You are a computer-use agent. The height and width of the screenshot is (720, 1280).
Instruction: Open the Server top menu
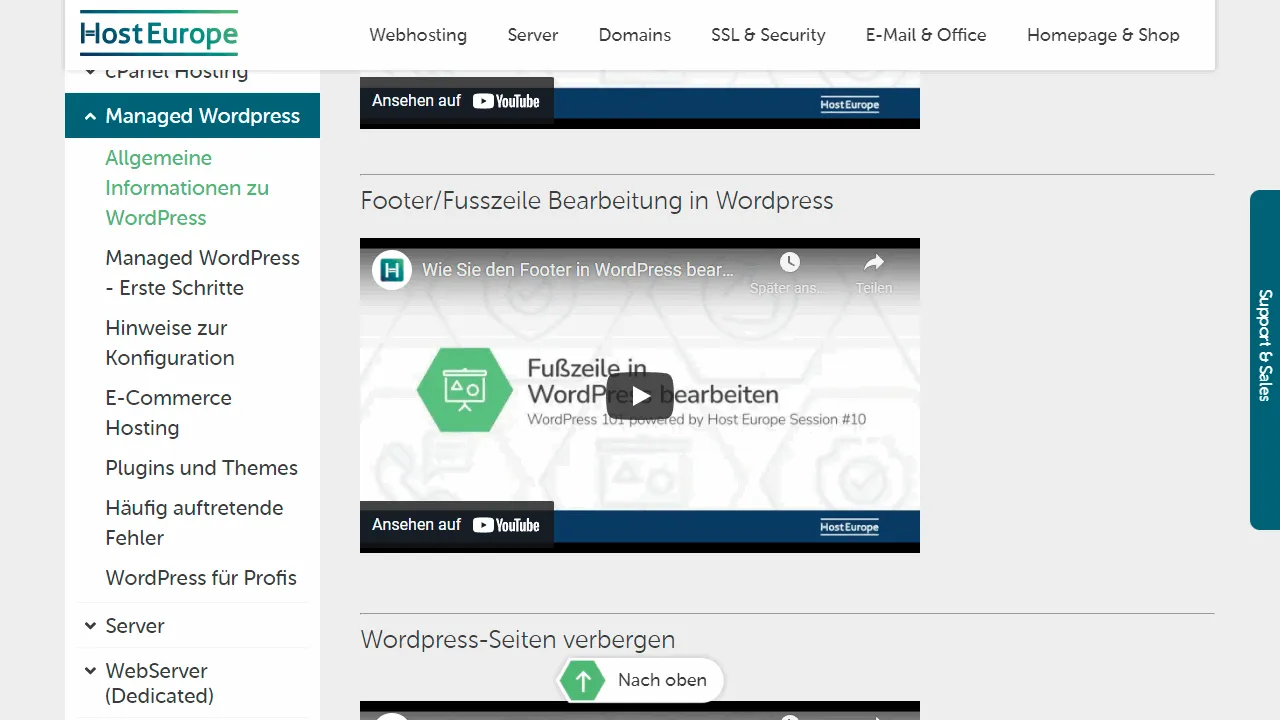pyautogui.click(x=533, y=35)
